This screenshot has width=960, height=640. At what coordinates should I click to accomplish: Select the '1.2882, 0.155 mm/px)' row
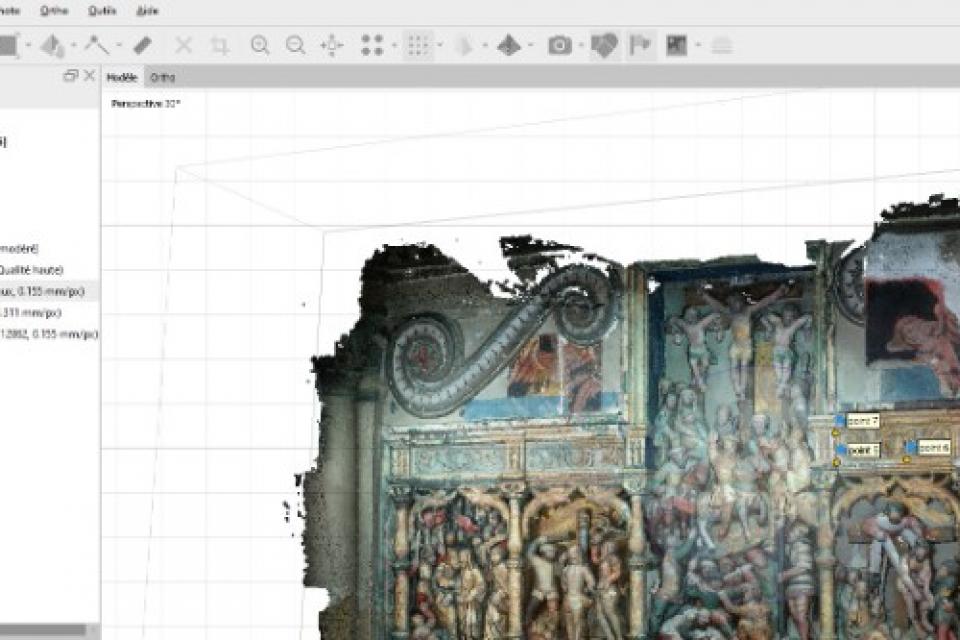pyautogui.click(x=50, y=334)
